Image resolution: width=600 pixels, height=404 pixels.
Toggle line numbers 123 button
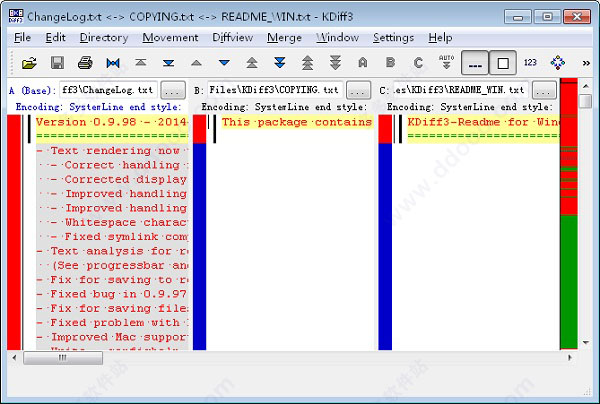[530, 62]
